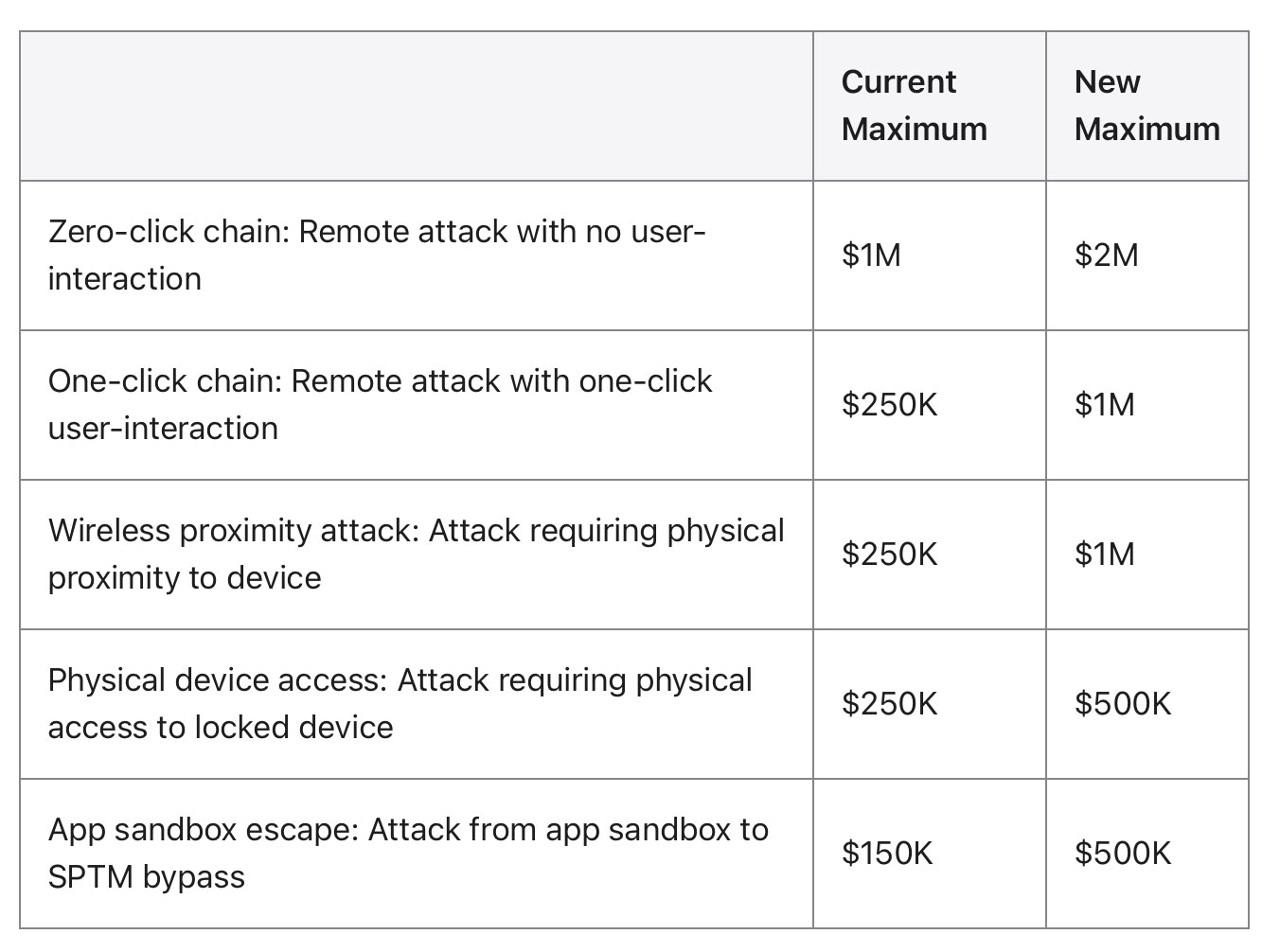1280x952 pixels.
Task: Click the words "SPTM bypass" in the last row
Action: pyautogui.click(x=147, y=876)
